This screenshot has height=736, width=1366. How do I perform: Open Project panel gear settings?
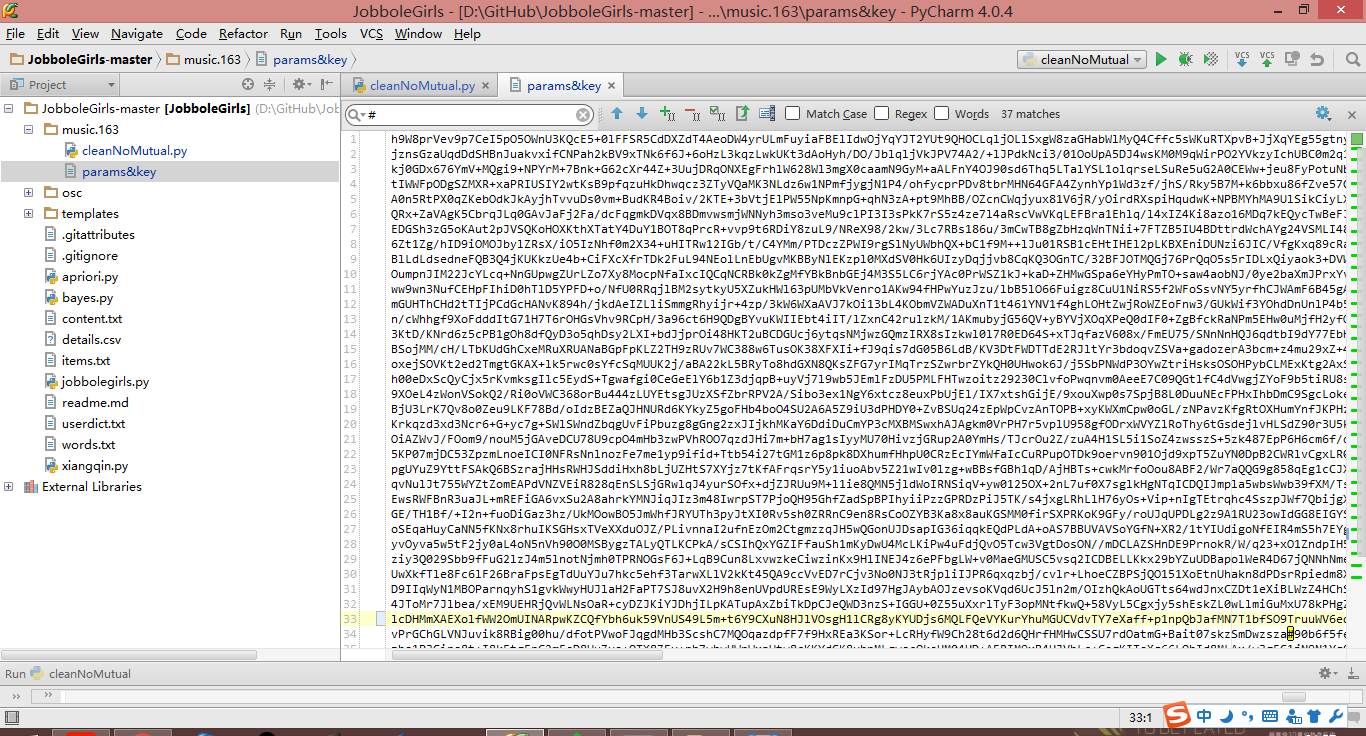(x=301, y=85)
